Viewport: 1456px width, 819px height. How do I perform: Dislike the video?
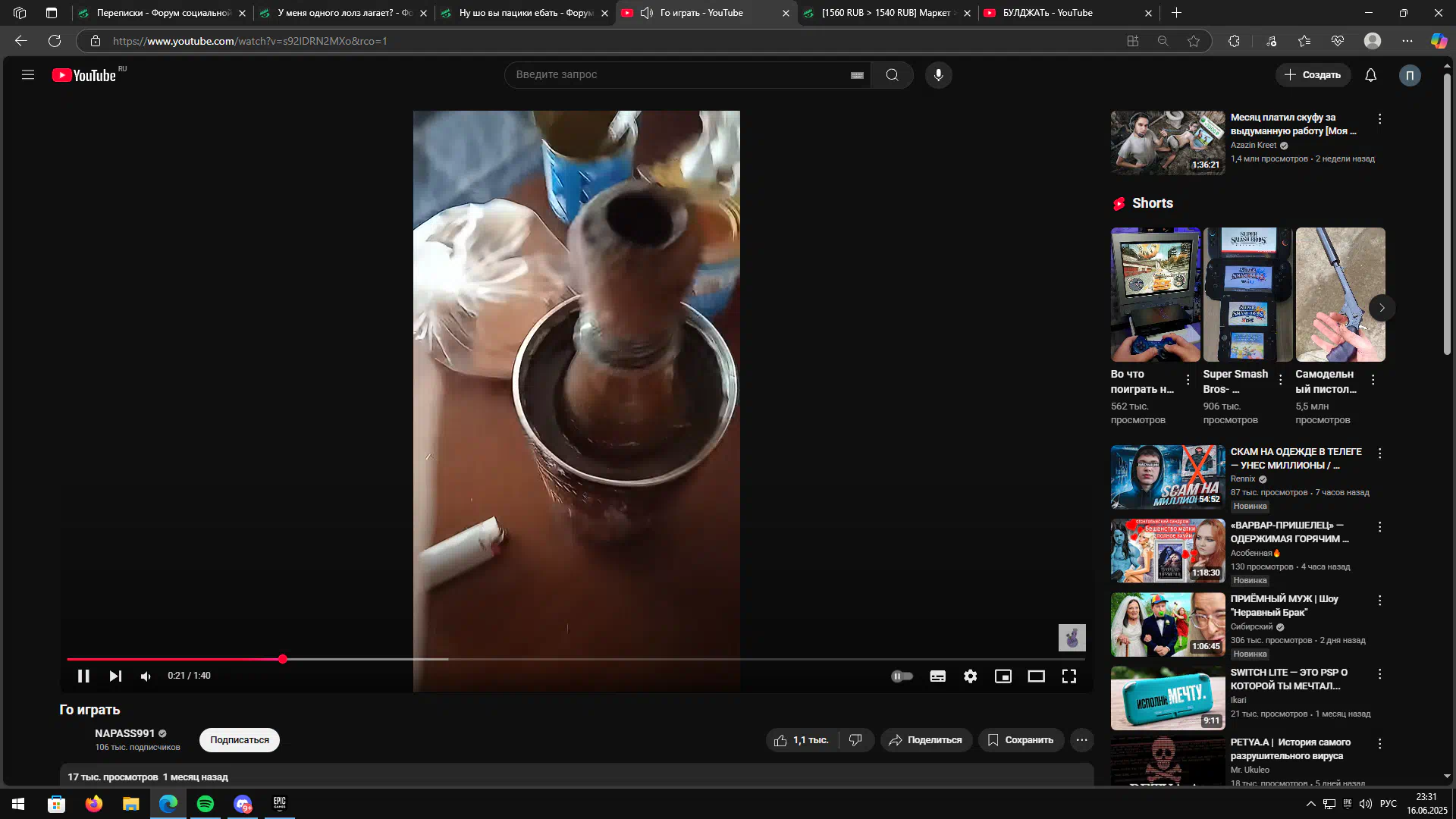(x=855, y=740)
